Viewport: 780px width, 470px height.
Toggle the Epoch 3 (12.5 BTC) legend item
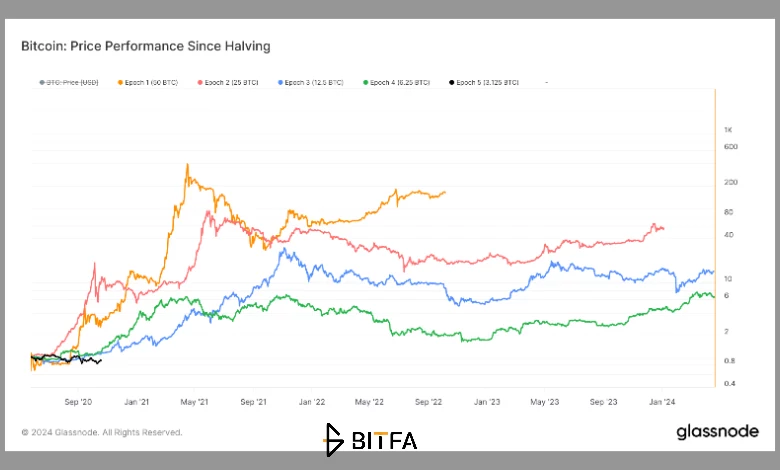(310, 83)
